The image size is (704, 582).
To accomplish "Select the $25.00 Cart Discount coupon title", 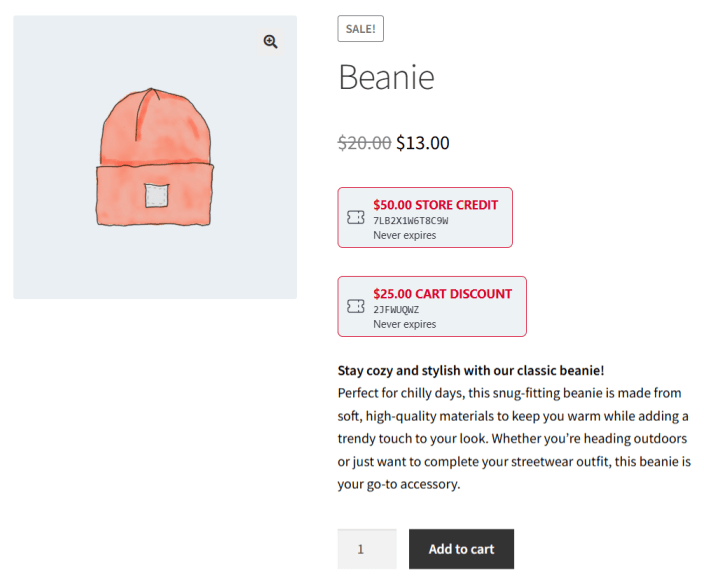I will click(x=442, y=294).
